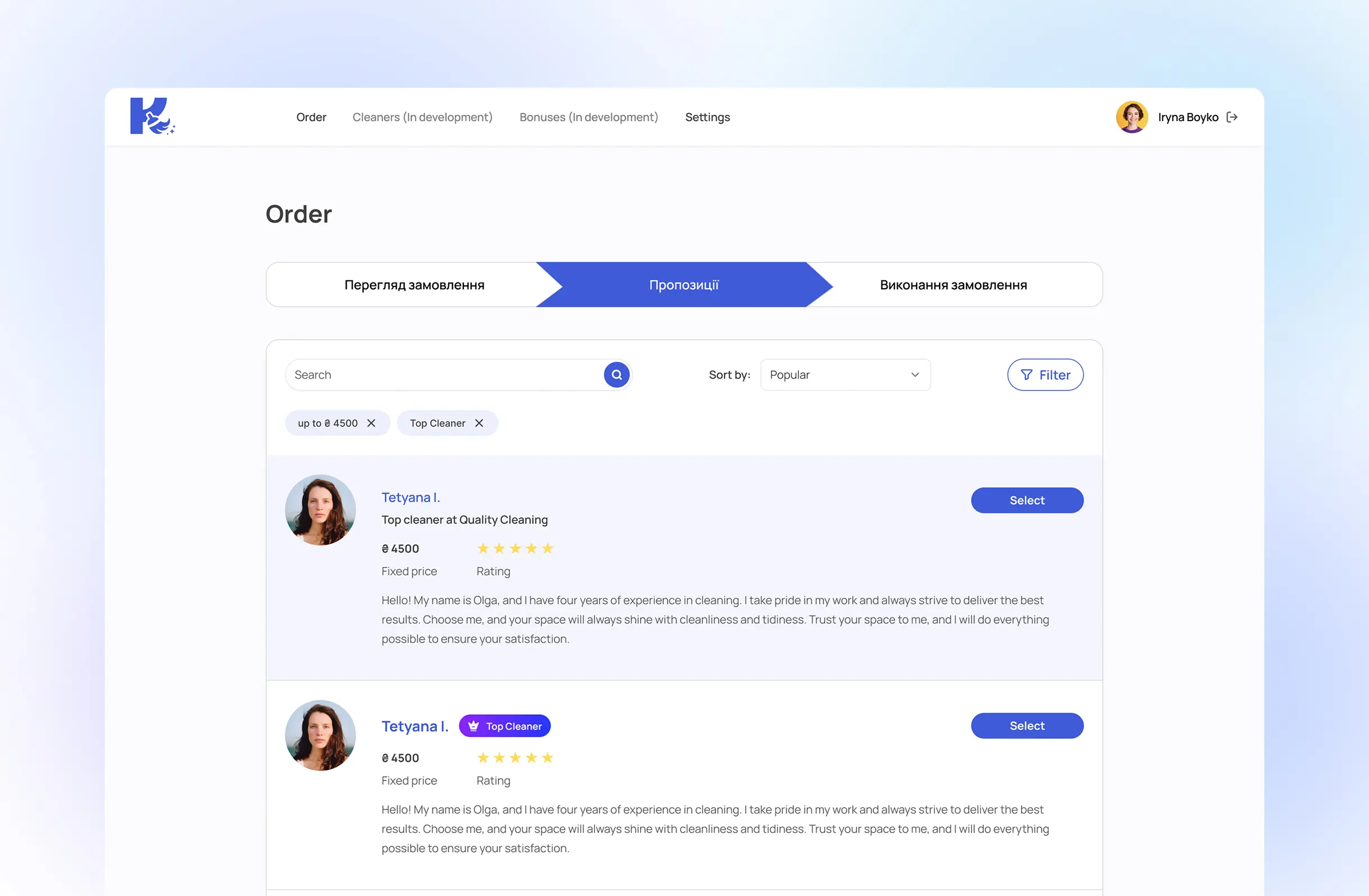Switch to the 'Перегляд замовлення' step tab
The height and width of the screenshot is (896, 1369).
[414, 285]
